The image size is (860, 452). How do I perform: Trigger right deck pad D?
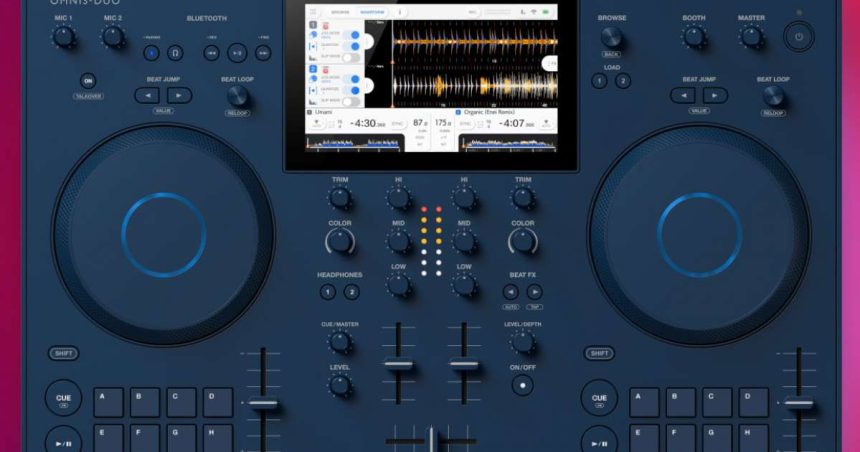click(754, 403)
